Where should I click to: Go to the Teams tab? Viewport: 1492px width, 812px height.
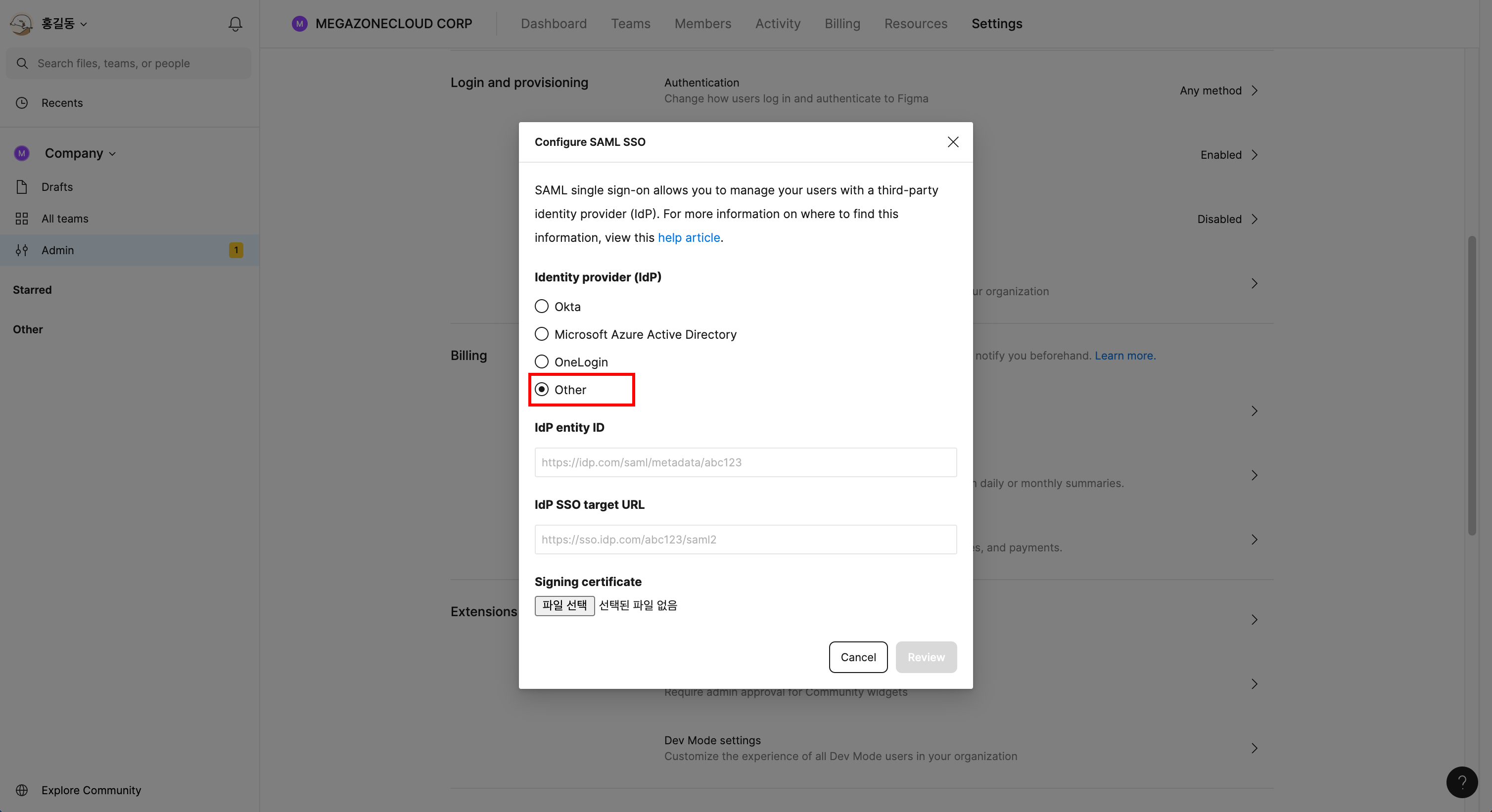coord(630,24)
